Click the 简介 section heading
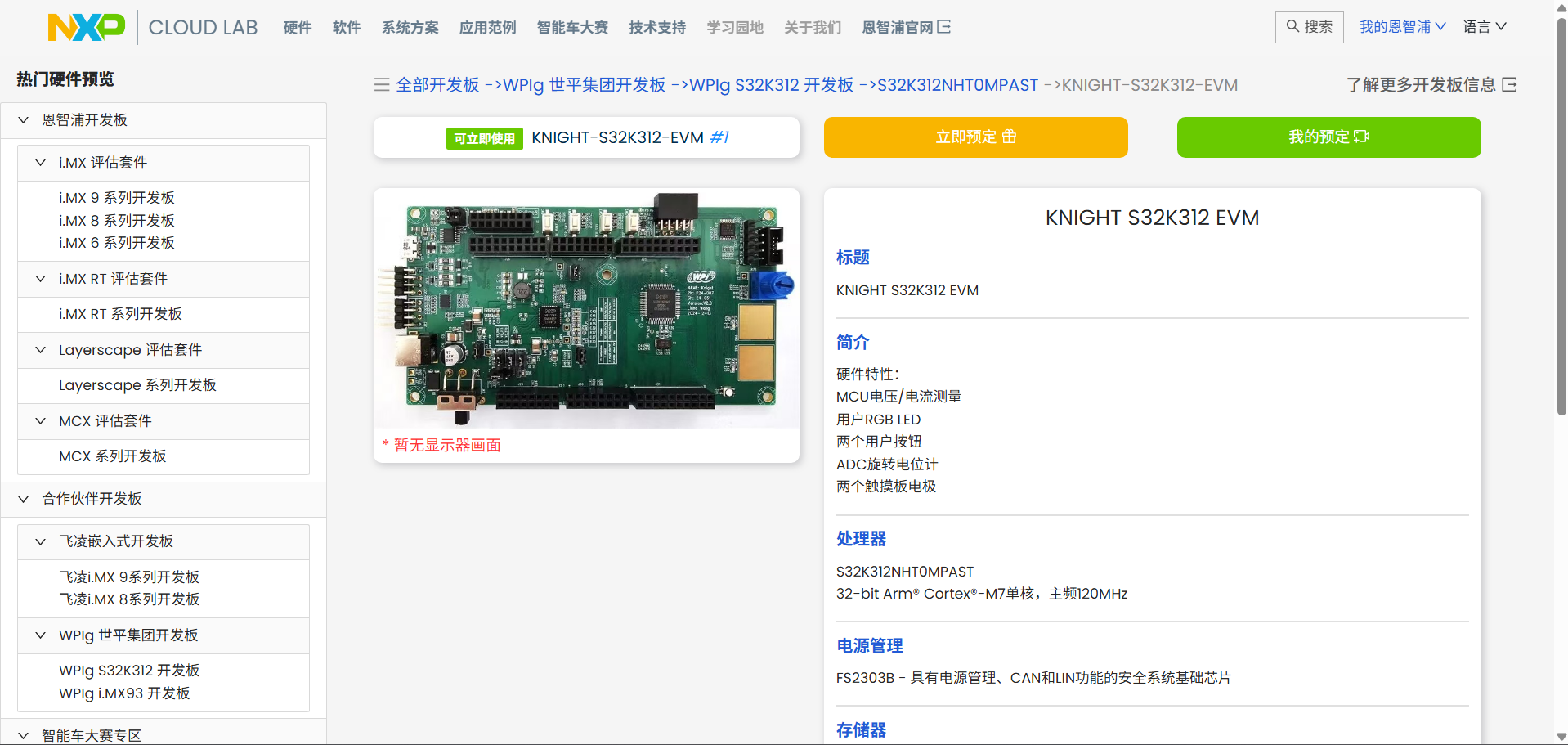1568x745 pixels. 853,343
